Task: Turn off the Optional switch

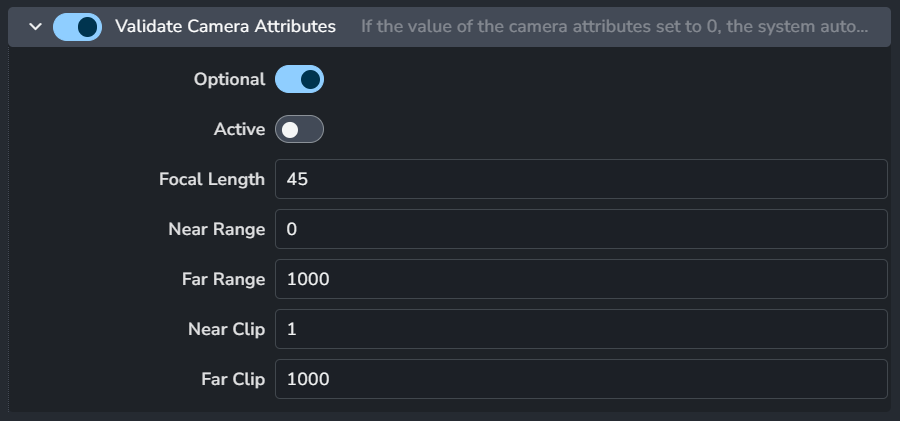Action: click(300, 79)
